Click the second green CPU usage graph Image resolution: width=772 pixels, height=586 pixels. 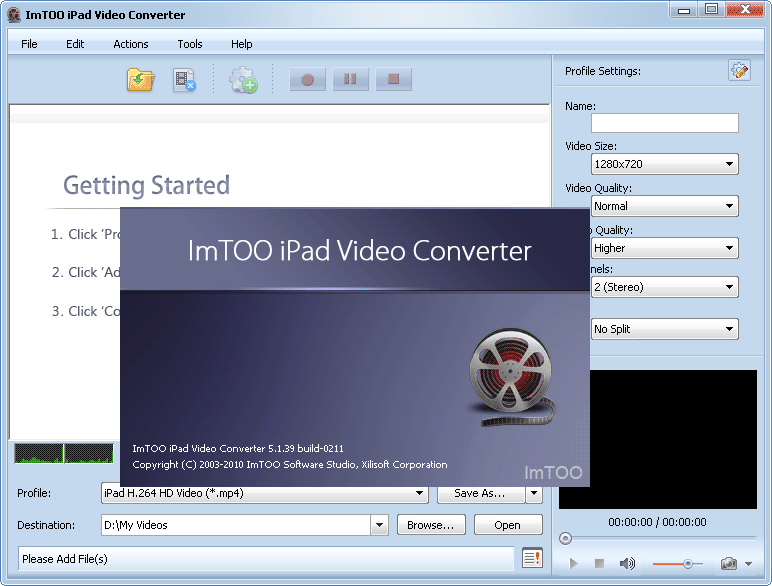[x=89, y=454]
